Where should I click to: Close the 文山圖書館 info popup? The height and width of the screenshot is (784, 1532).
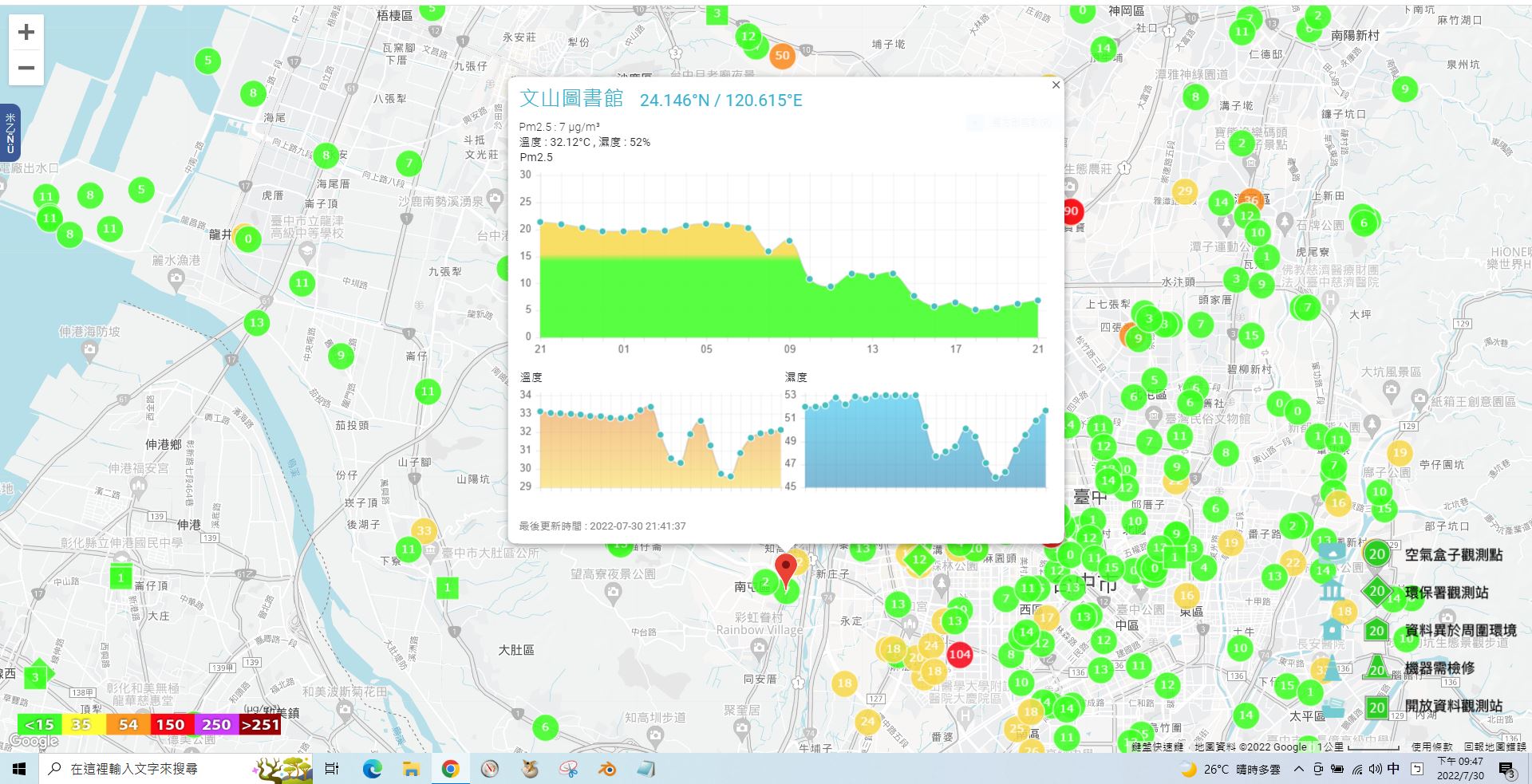click(x=1056, y=85)
